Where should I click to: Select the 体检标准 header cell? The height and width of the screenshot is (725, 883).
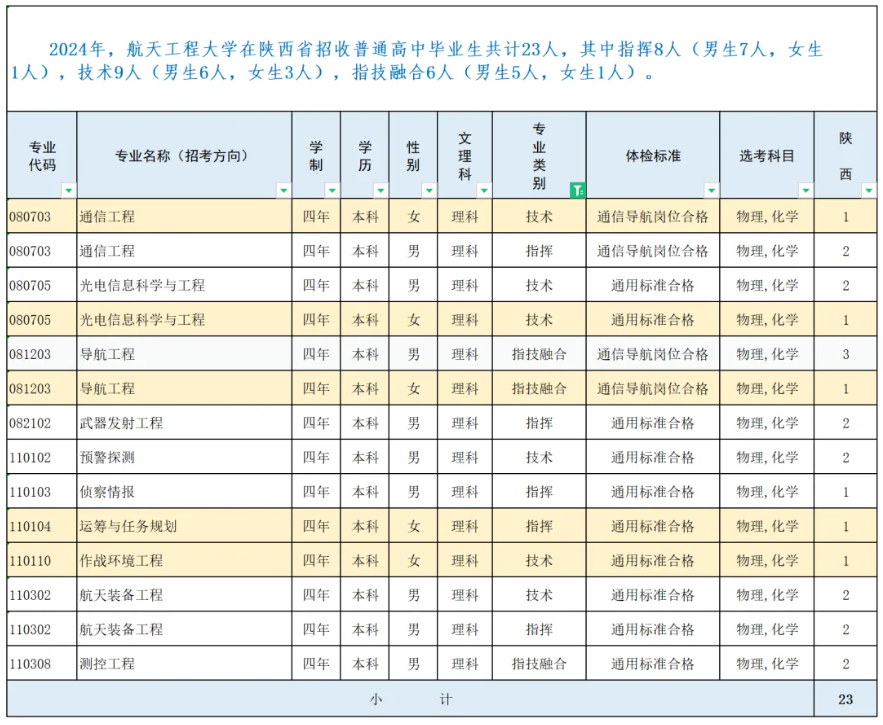[x=653, y=155]
